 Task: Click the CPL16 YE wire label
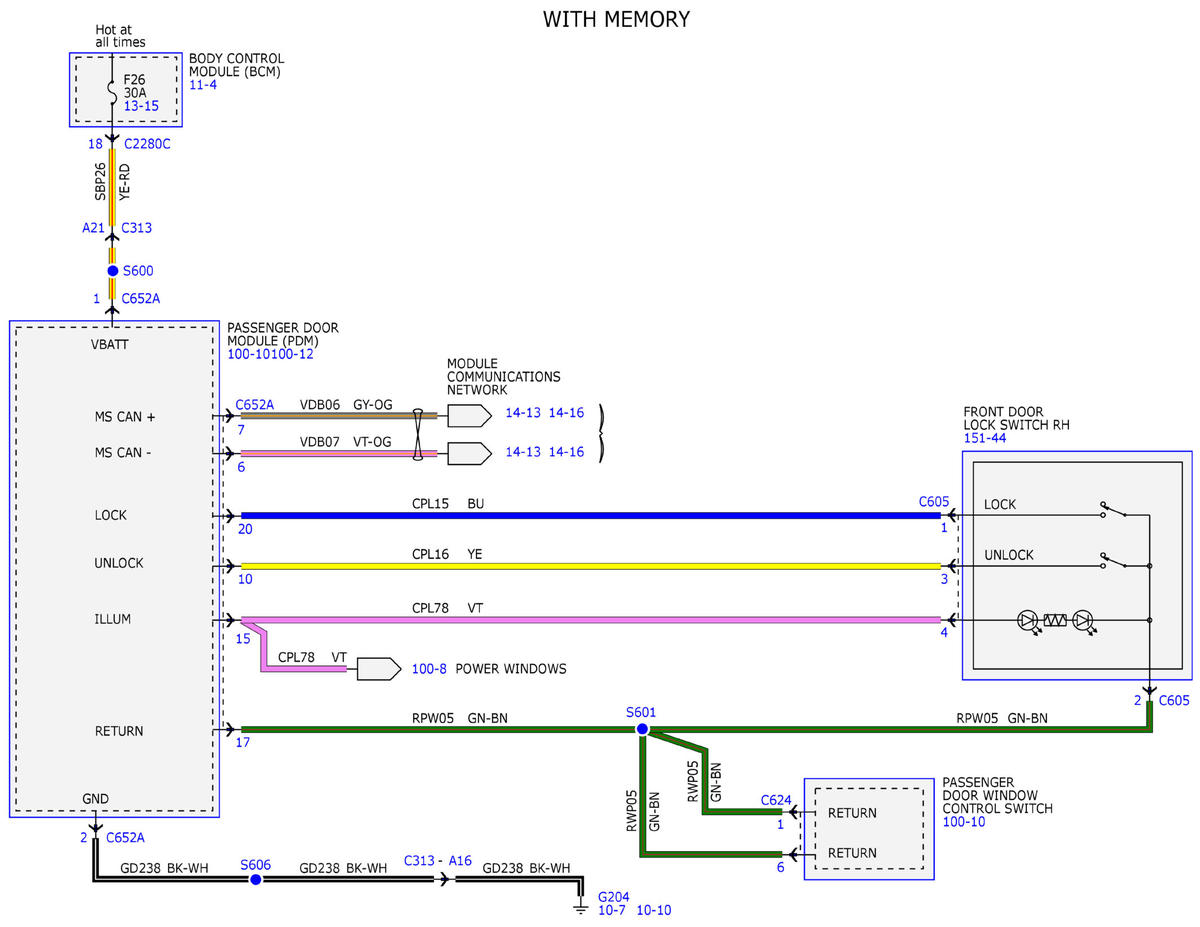coord(448,554)
